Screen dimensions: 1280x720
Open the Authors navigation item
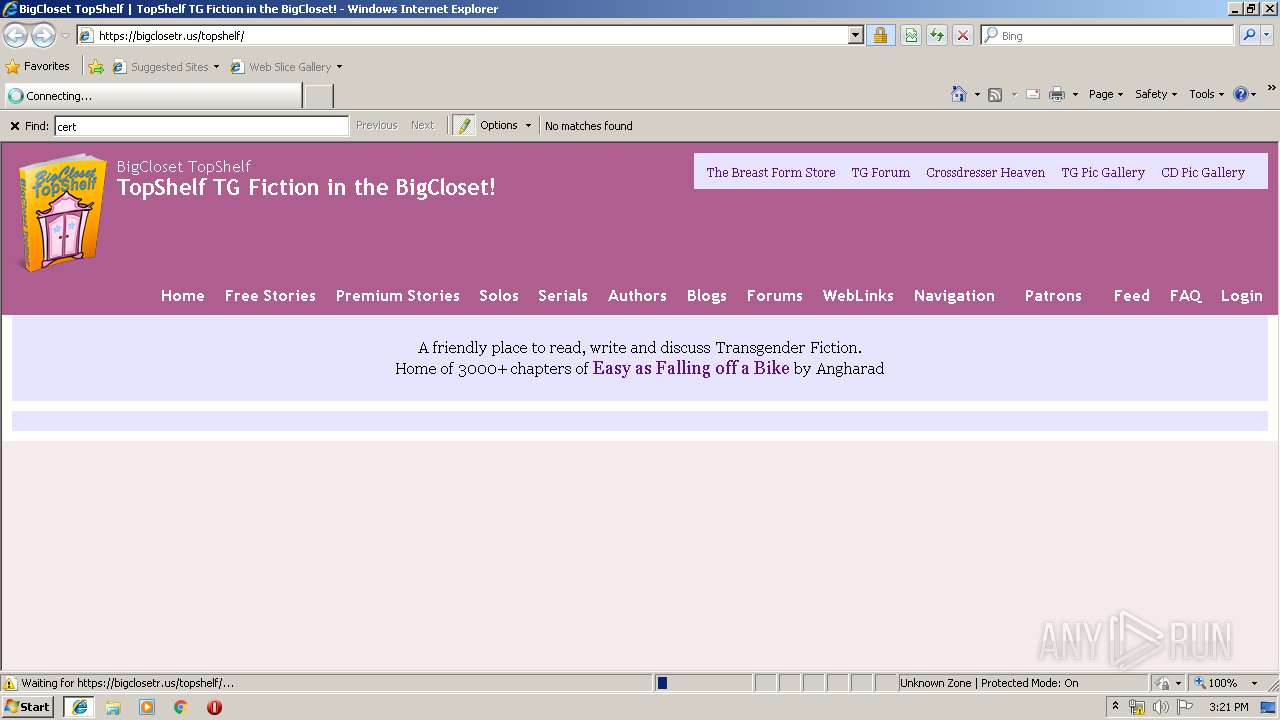(x=637, y=296)
